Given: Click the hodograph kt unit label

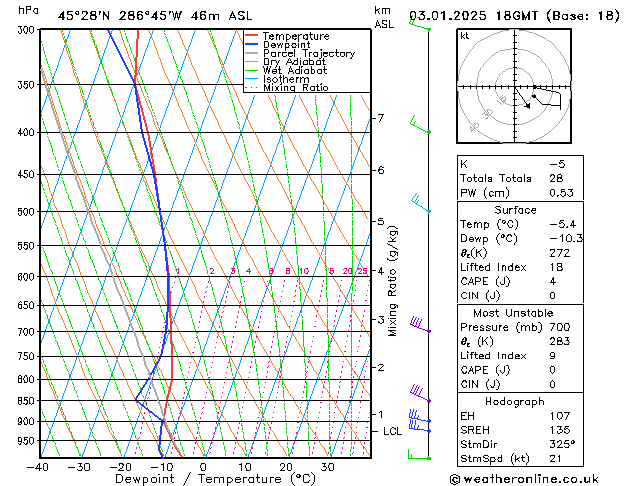Looking at the screenshot, I should click(x=465, y=36).
